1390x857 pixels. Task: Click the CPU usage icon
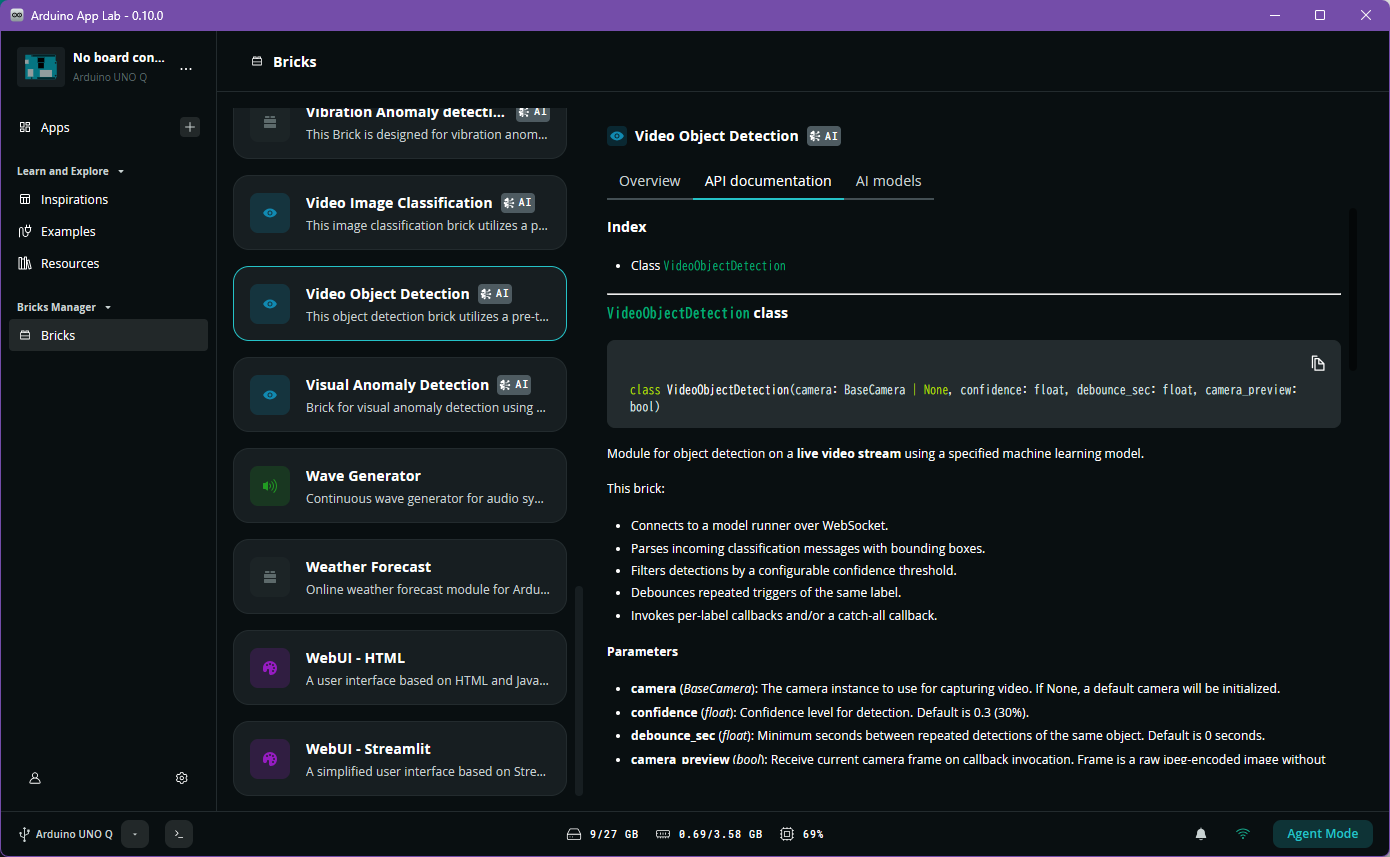[787, 834]
